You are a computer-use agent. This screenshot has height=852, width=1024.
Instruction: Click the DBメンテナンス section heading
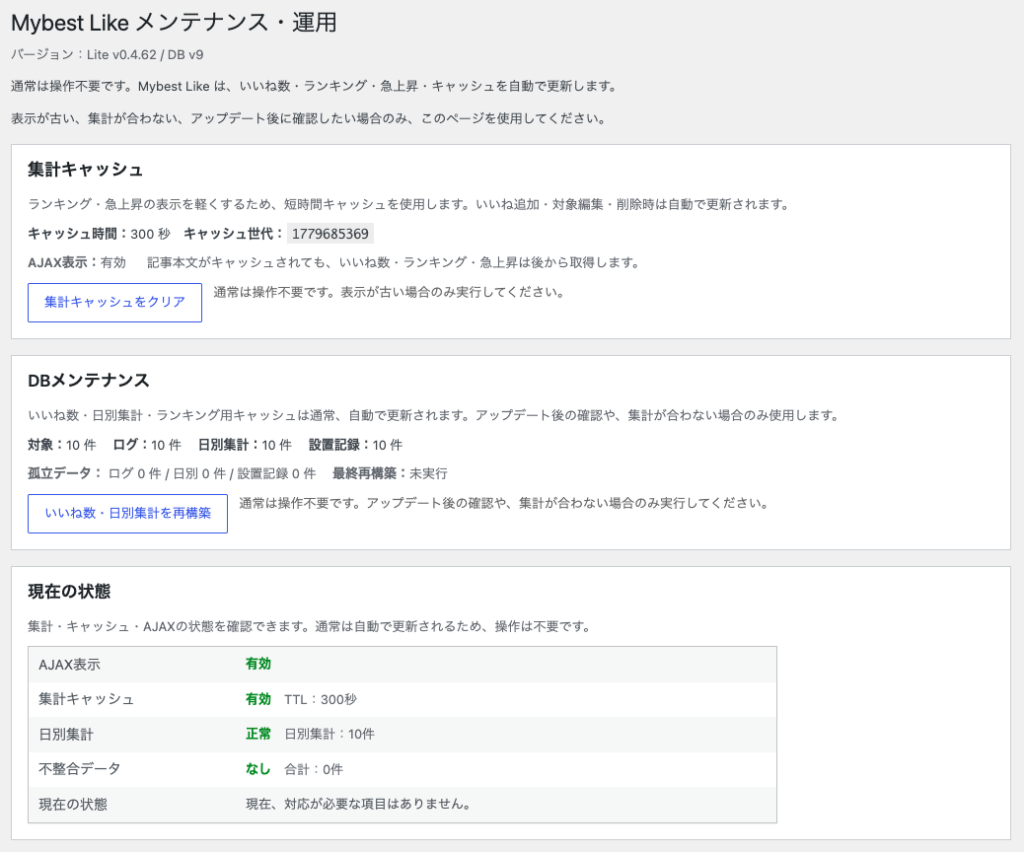[88, 381]
